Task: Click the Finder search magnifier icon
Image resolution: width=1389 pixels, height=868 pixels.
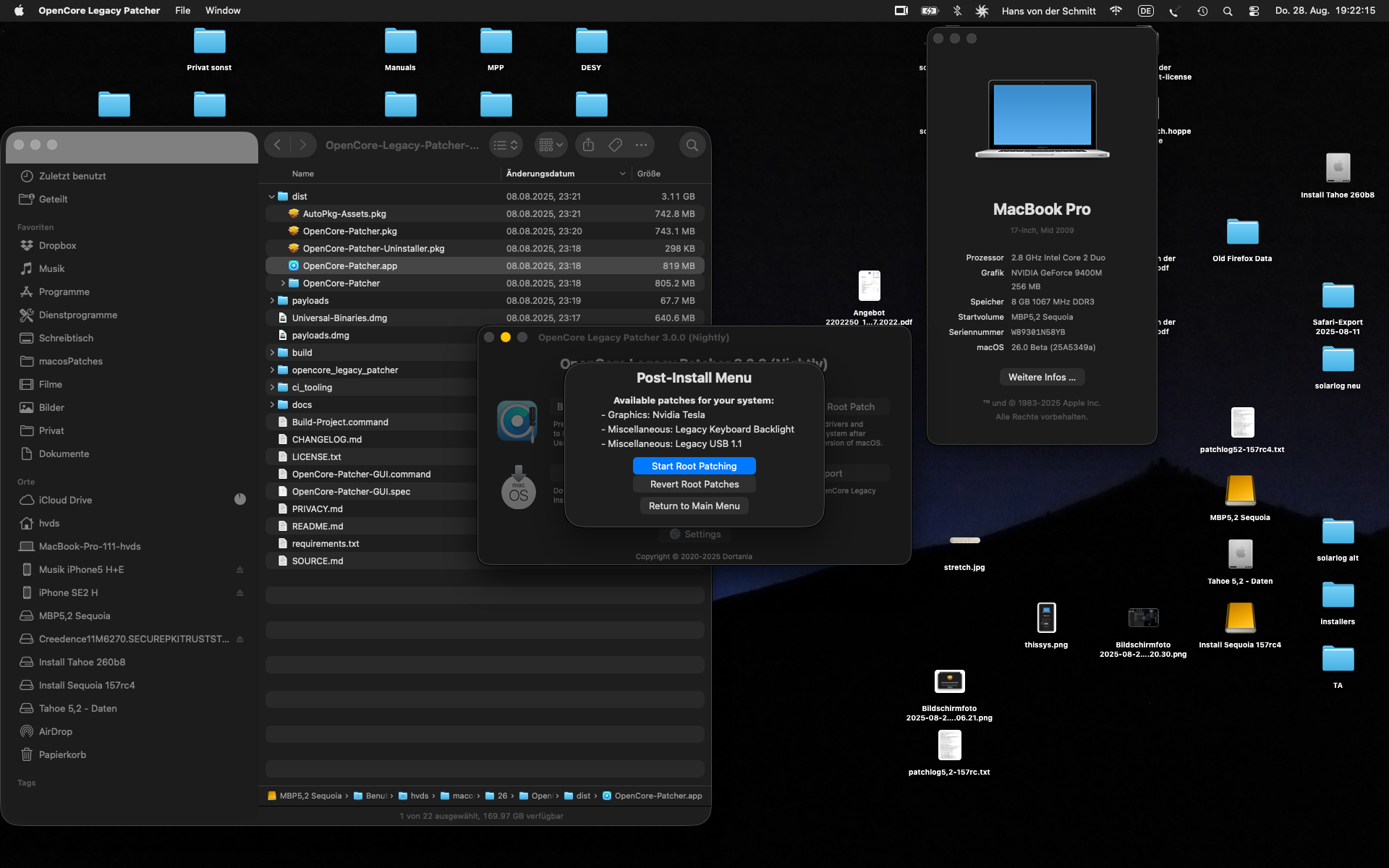Action: [x=692, y=145]
